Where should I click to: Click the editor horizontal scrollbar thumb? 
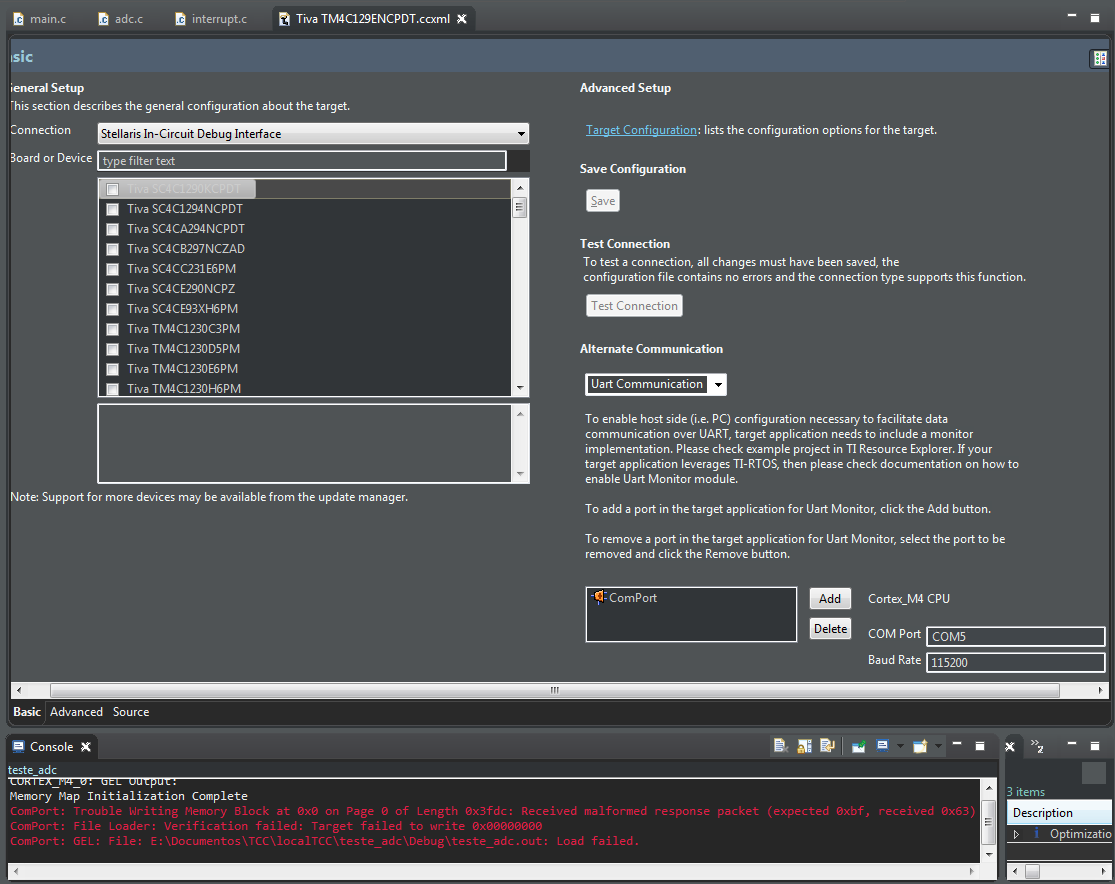(x=554, y=691)
